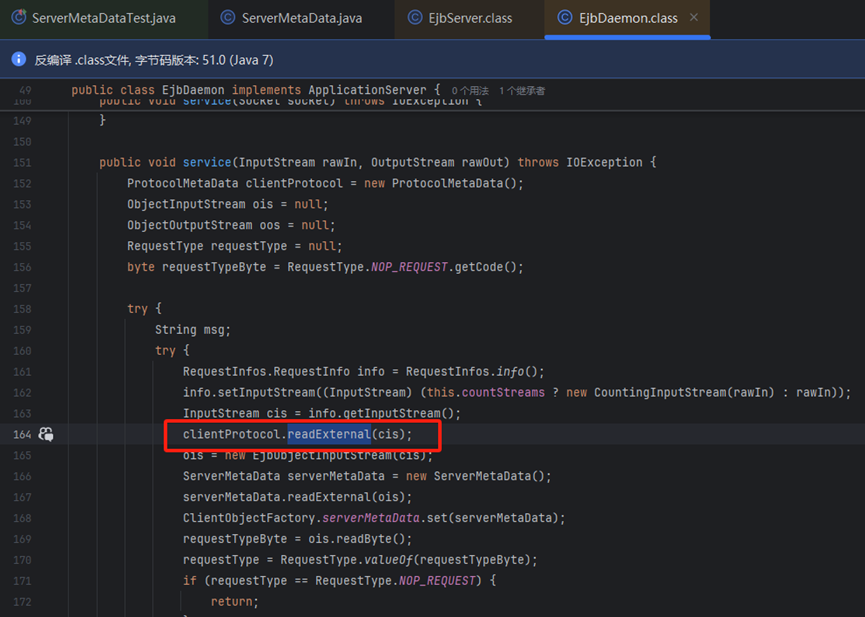Switch to the ServerMetaDataTest.java tab

pos(103,18)
